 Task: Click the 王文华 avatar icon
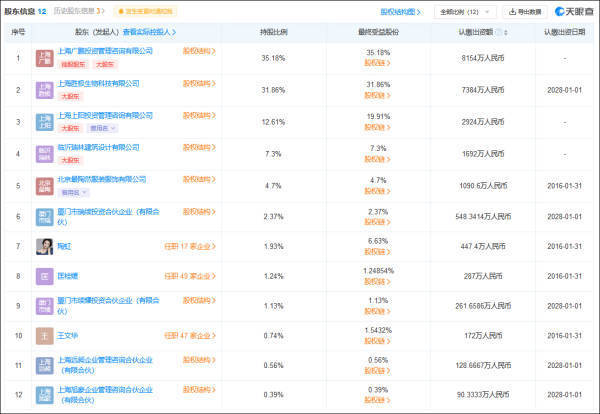46,336
